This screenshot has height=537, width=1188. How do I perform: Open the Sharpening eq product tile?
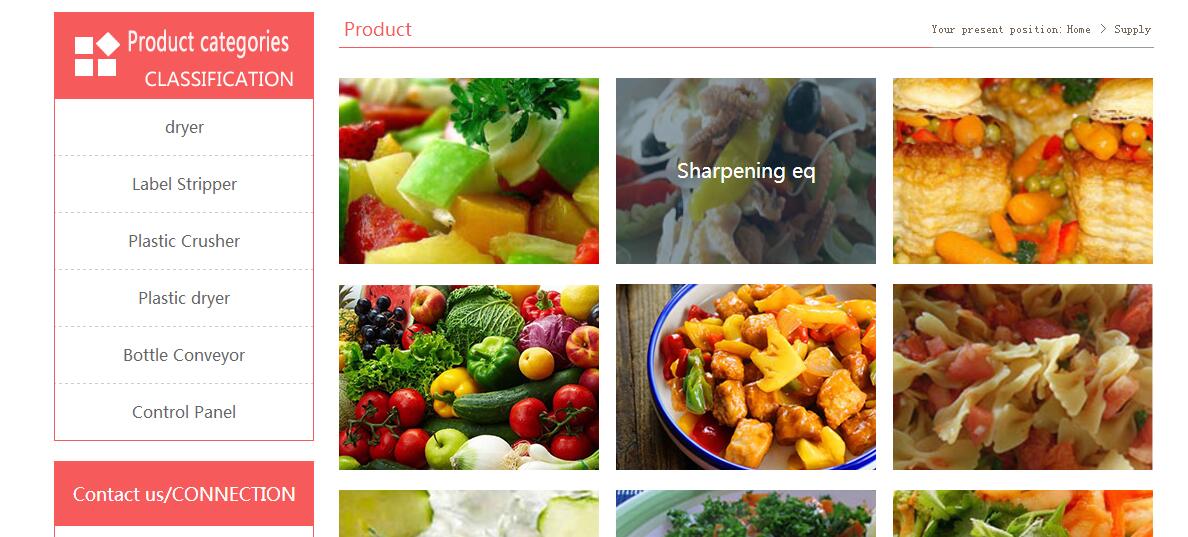(x=746, y=171)
